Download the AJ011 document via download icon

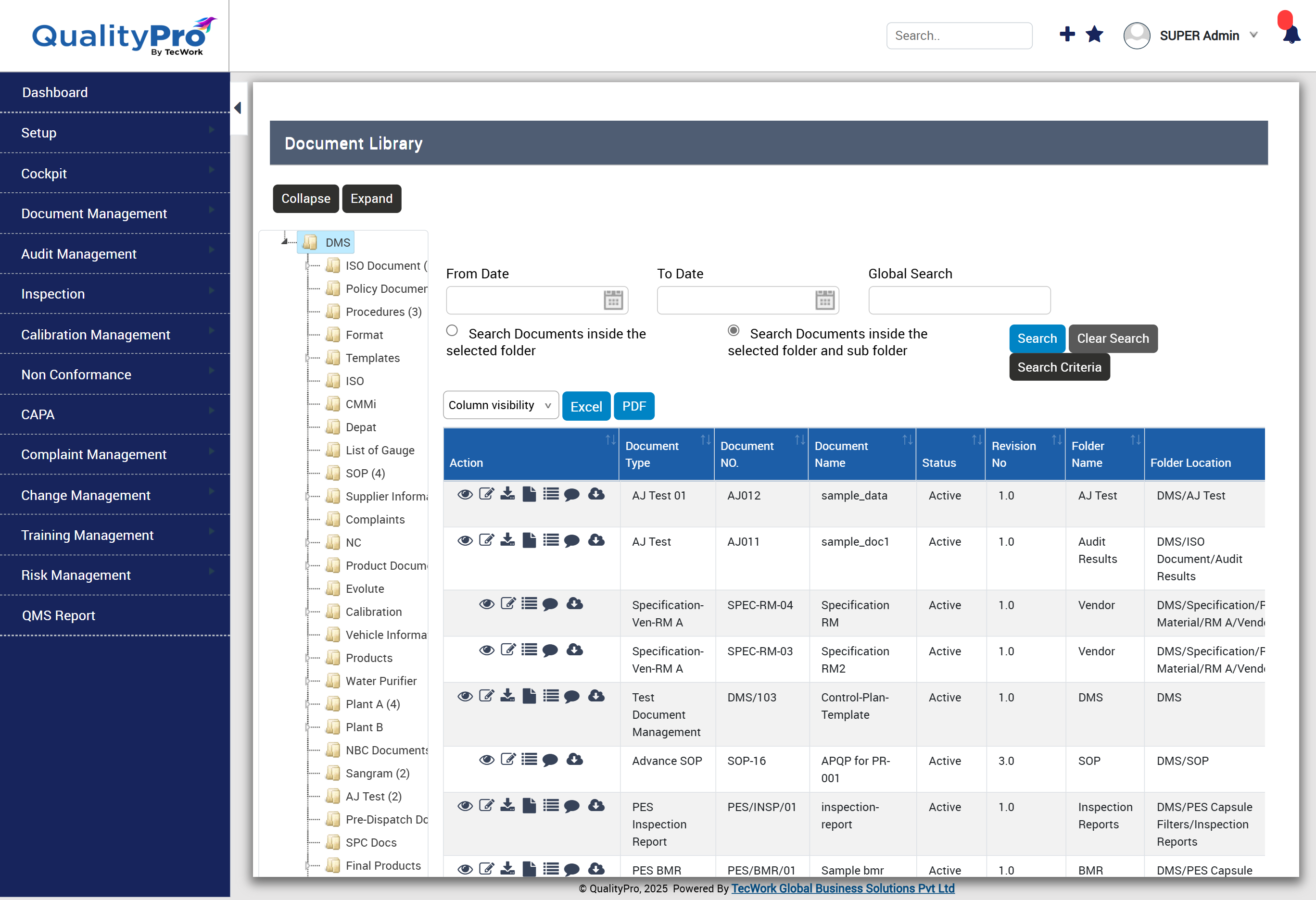click(508, 540)
